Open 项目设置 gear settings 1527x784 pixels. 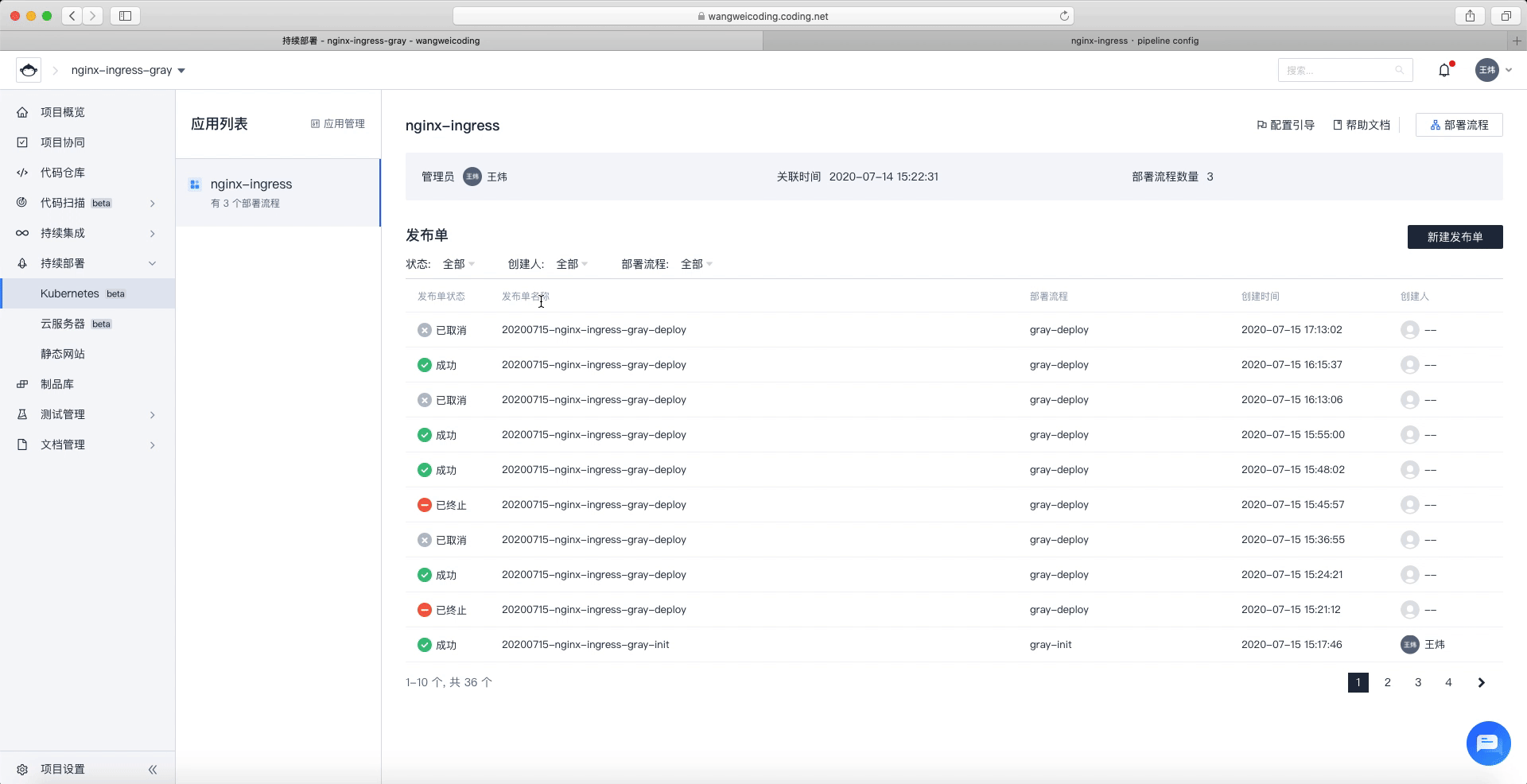pyautogui.click(x=51, y=769)
